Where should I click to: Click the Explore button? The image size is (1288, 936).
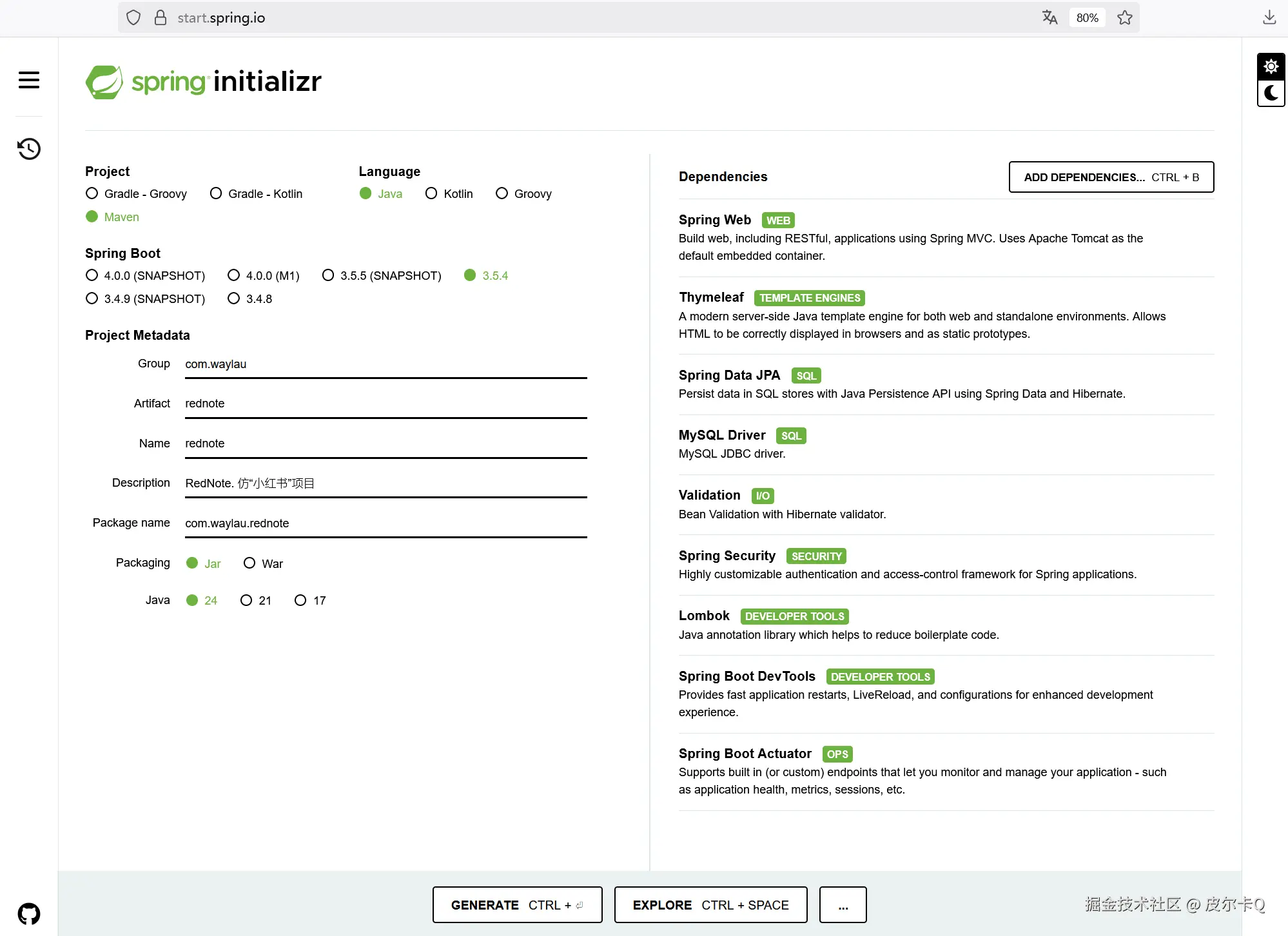click(x=710, y=905)
